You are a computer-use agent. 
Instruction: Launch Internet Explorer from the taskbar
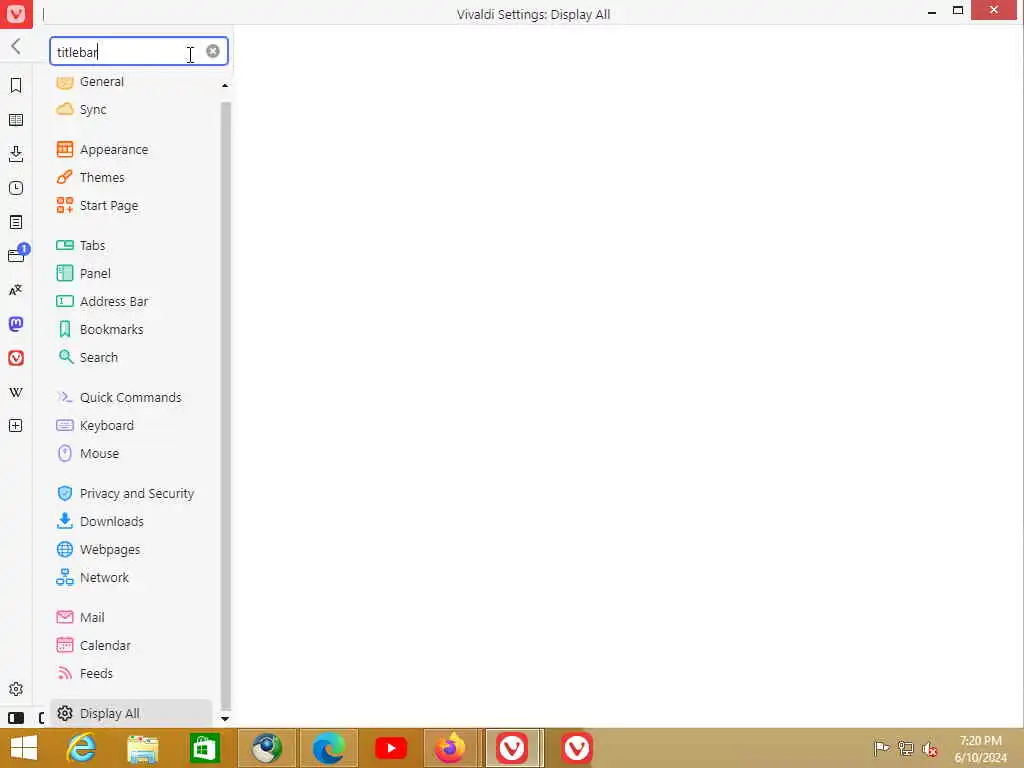[x=81, y=748]
